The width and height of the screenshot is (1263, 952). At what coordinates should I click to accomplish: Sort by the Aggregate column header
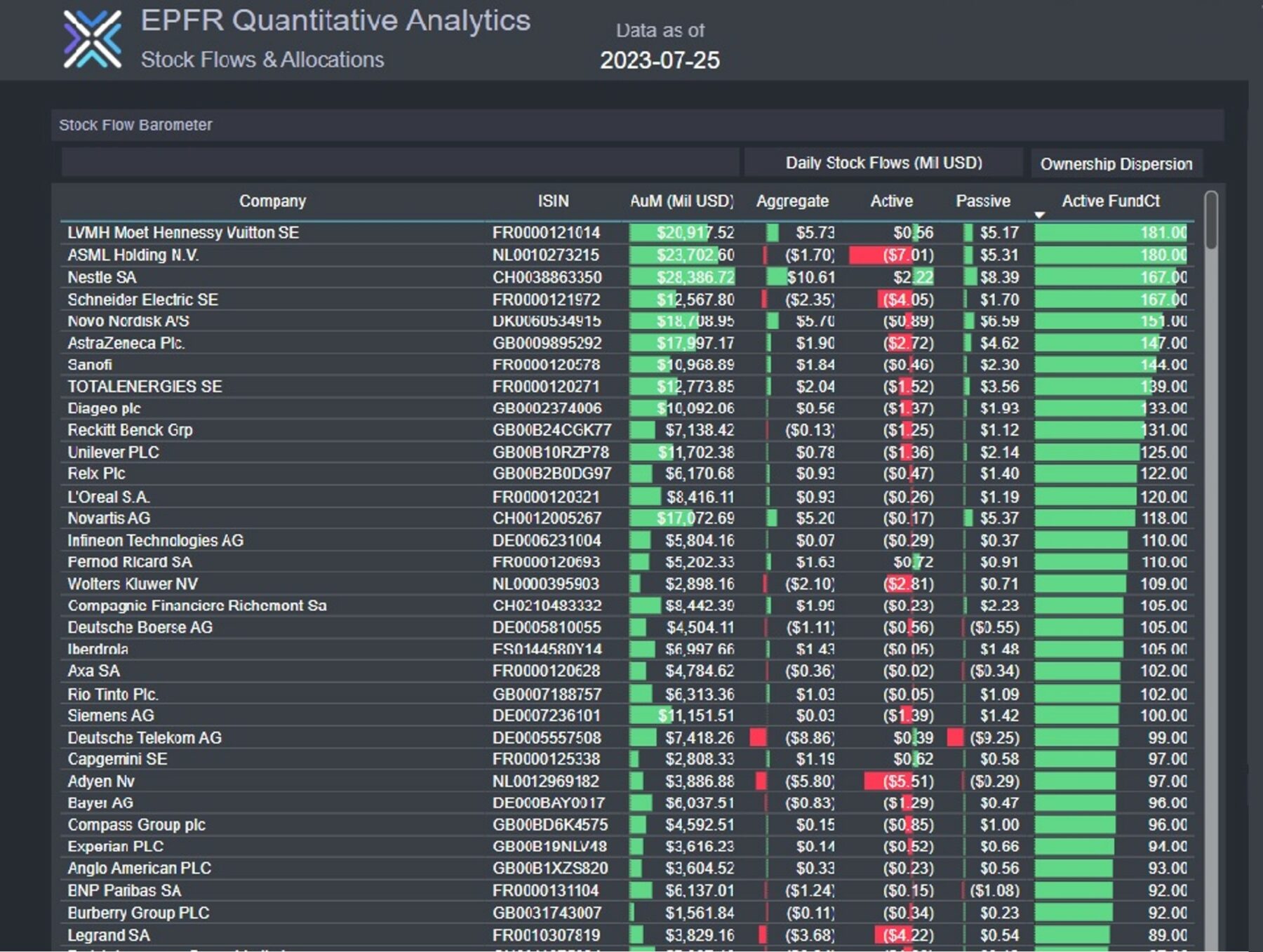pos(792,201)
